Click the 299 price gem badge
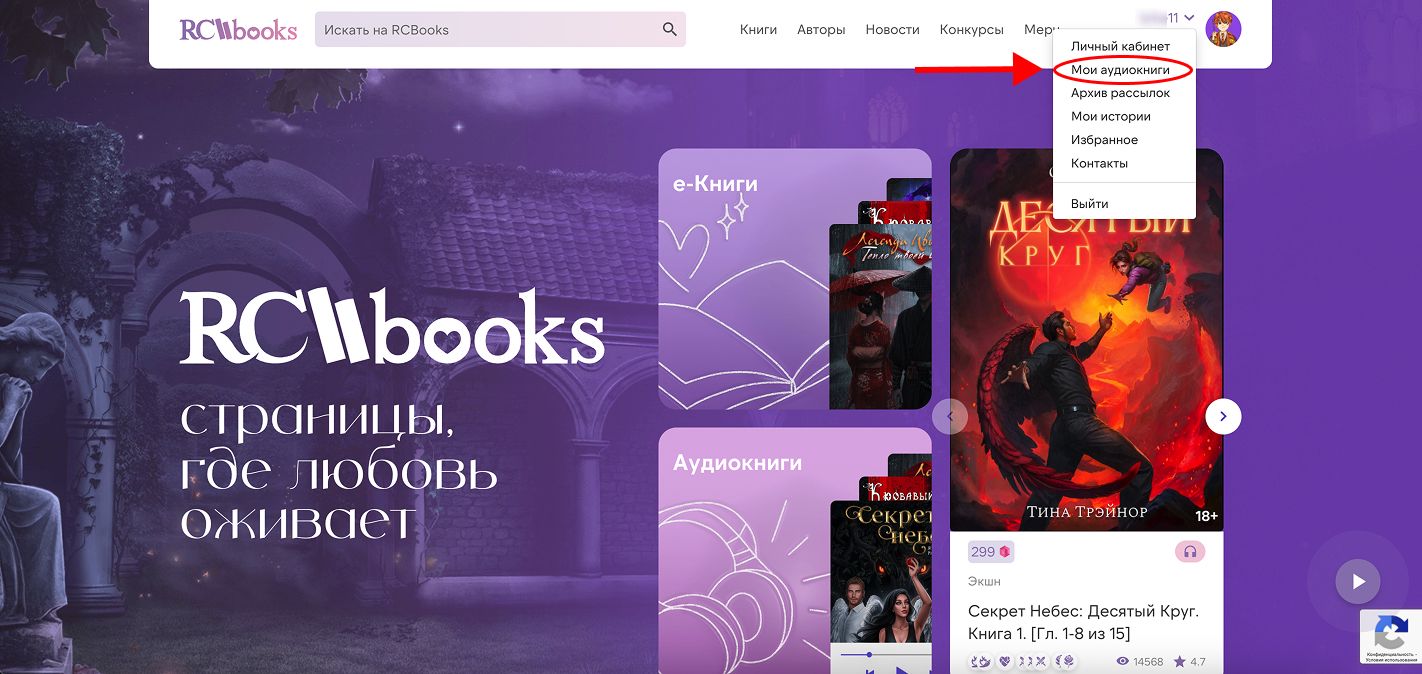 990,551
